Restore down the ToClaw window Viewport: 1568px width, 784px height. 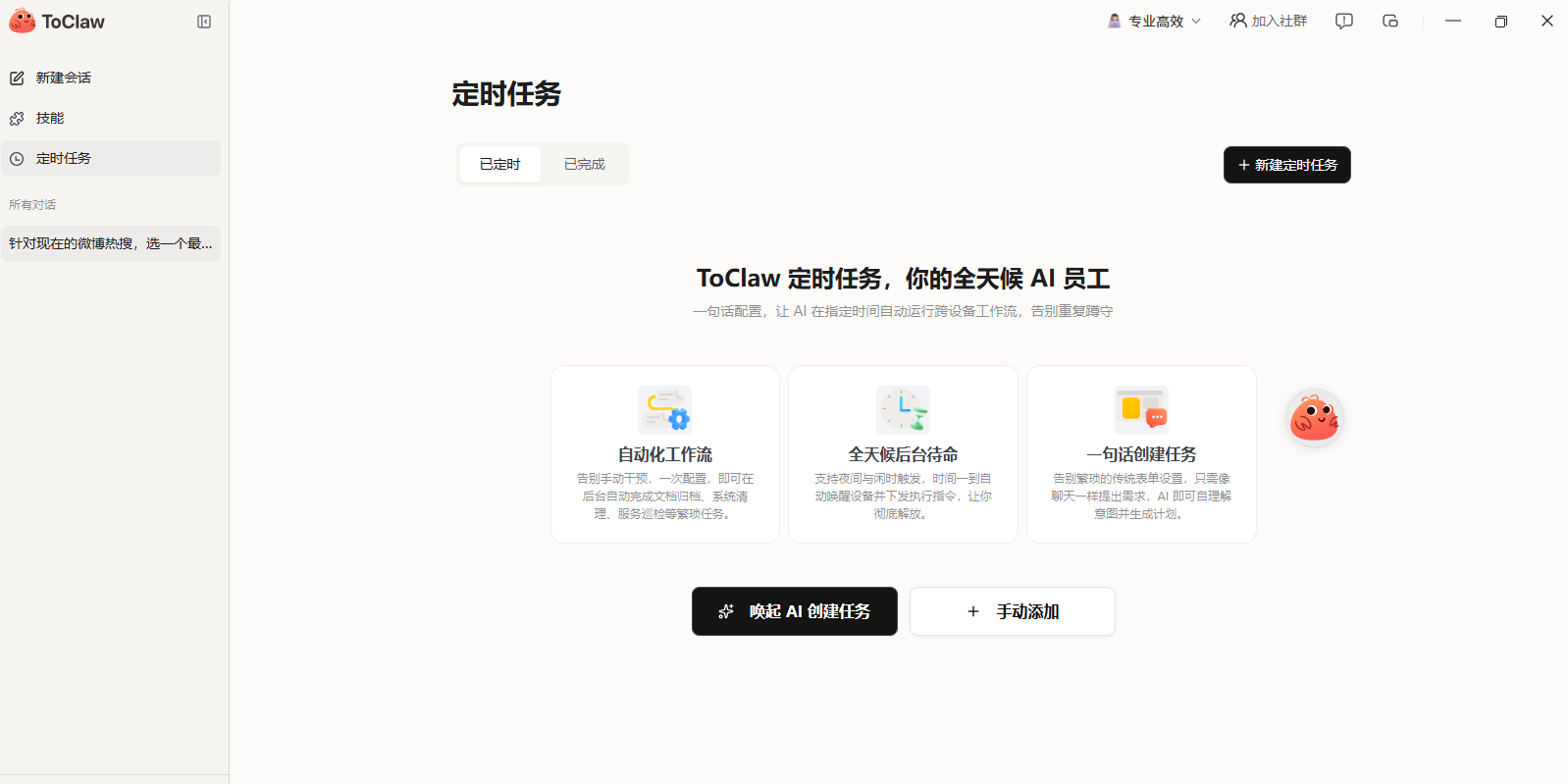point(1500,21)
